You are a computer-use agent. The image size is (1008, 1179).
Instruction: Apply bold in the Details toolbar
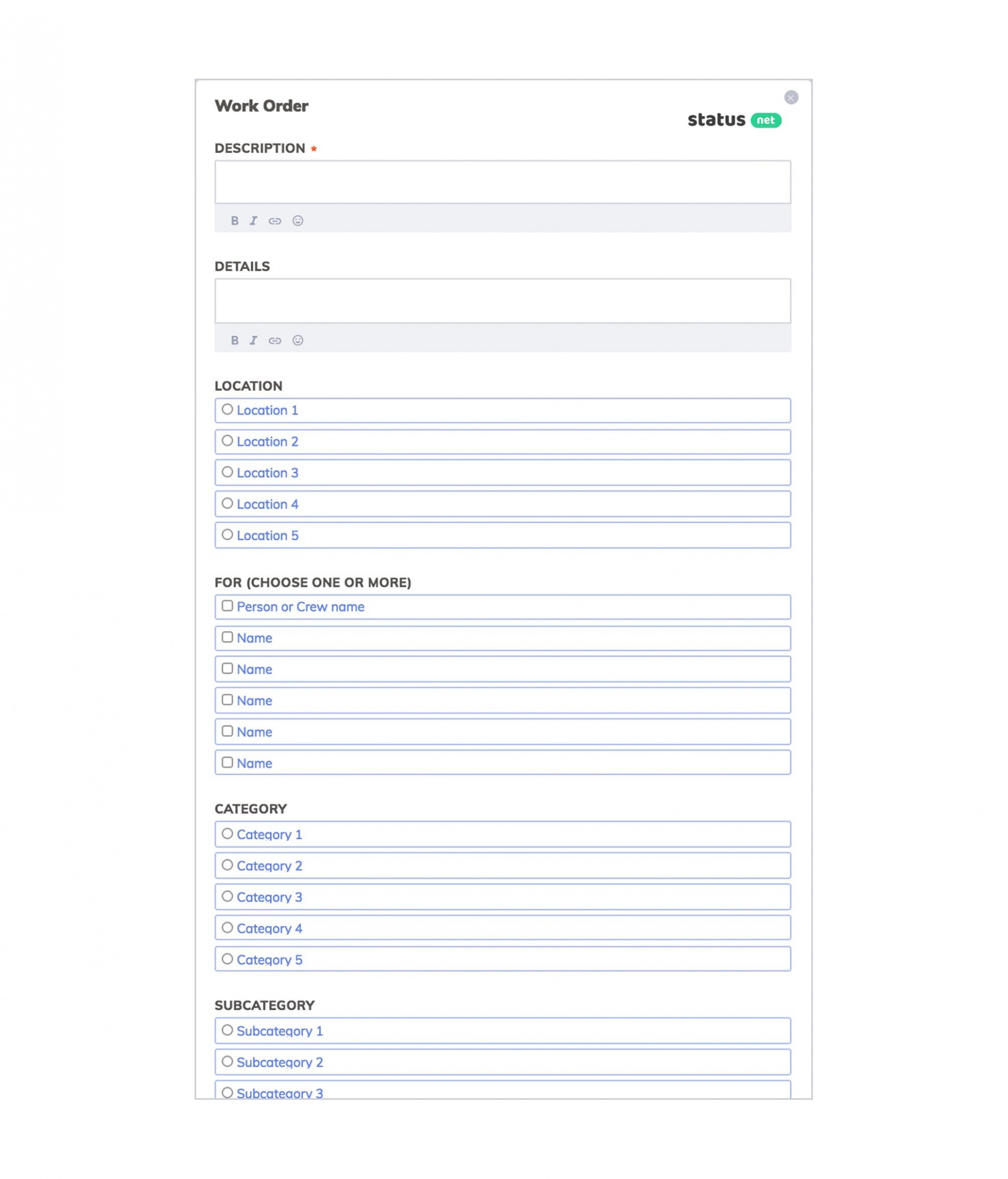(234, 340)
